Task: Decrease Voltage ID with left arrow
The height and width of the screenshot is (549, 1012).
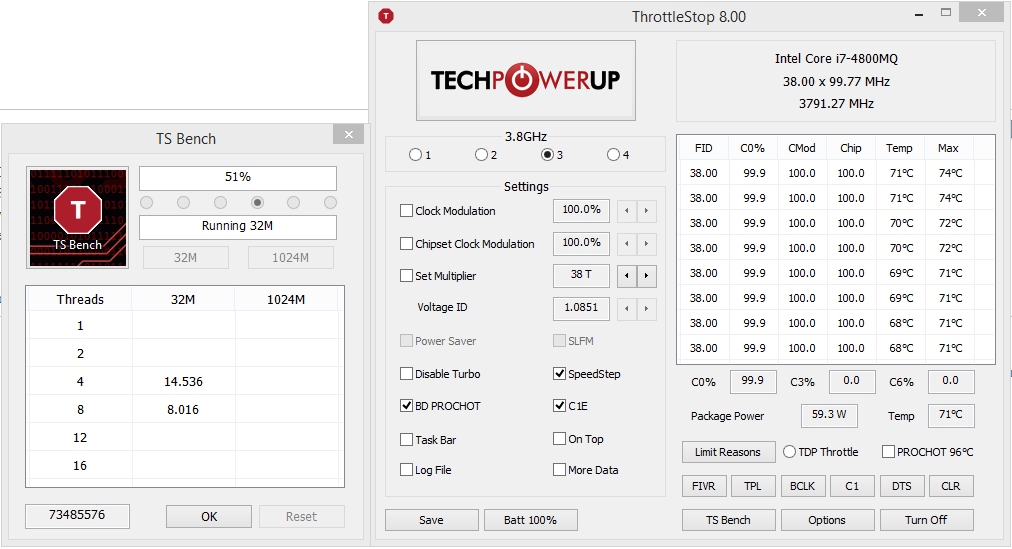Action: pyautogui.click(x=626, y=308)
